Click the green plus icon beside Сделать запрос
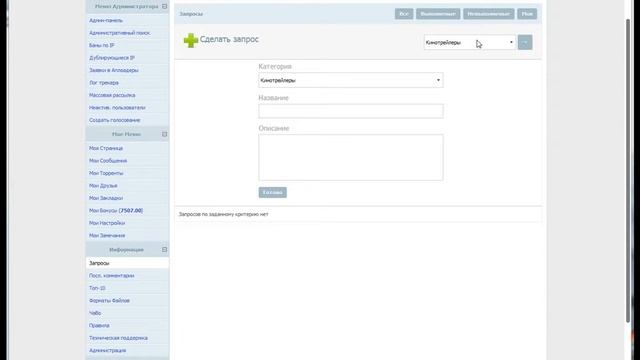The image size is (640, 360). [x=191, y=40]
